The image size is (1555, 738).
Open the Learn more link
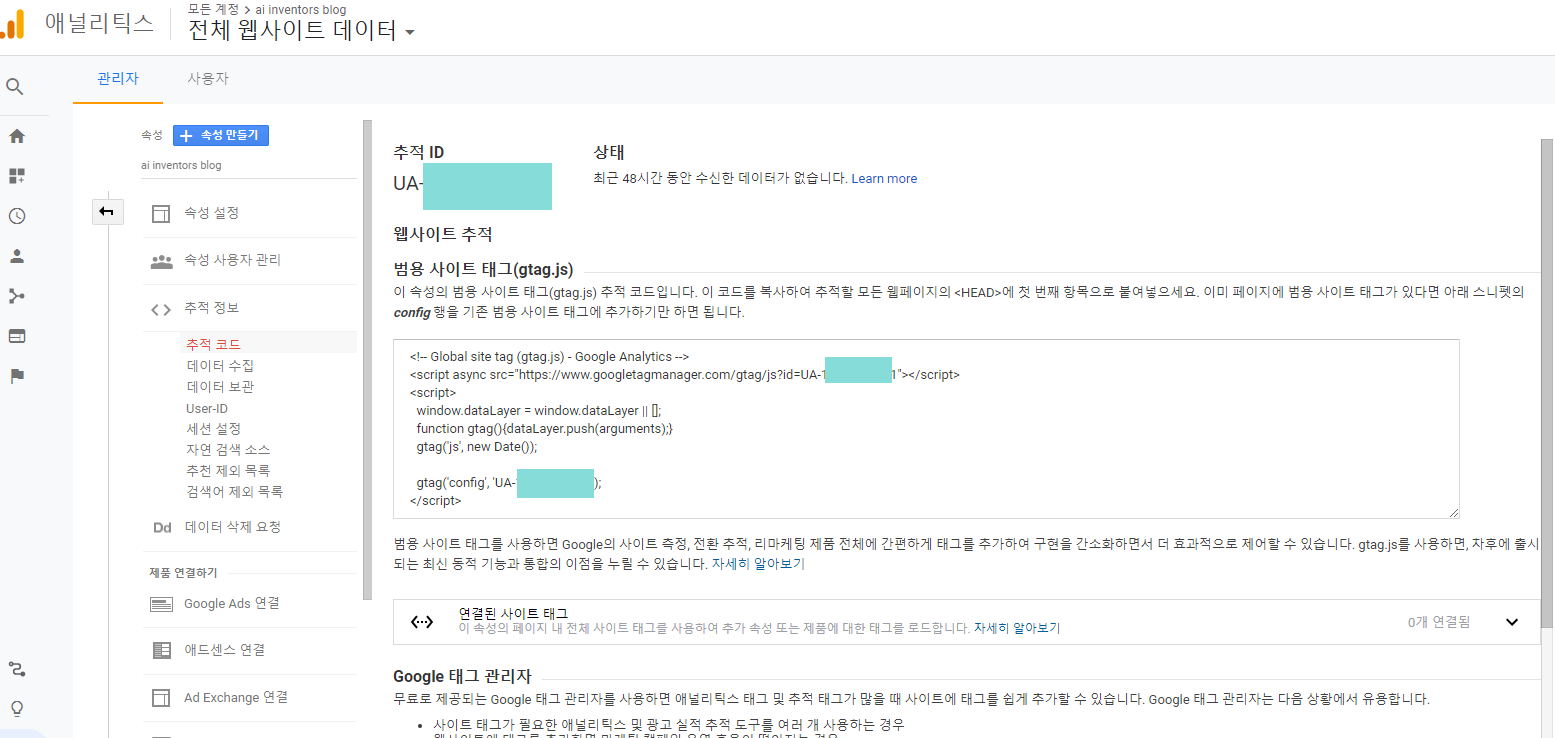pos(884,179)
